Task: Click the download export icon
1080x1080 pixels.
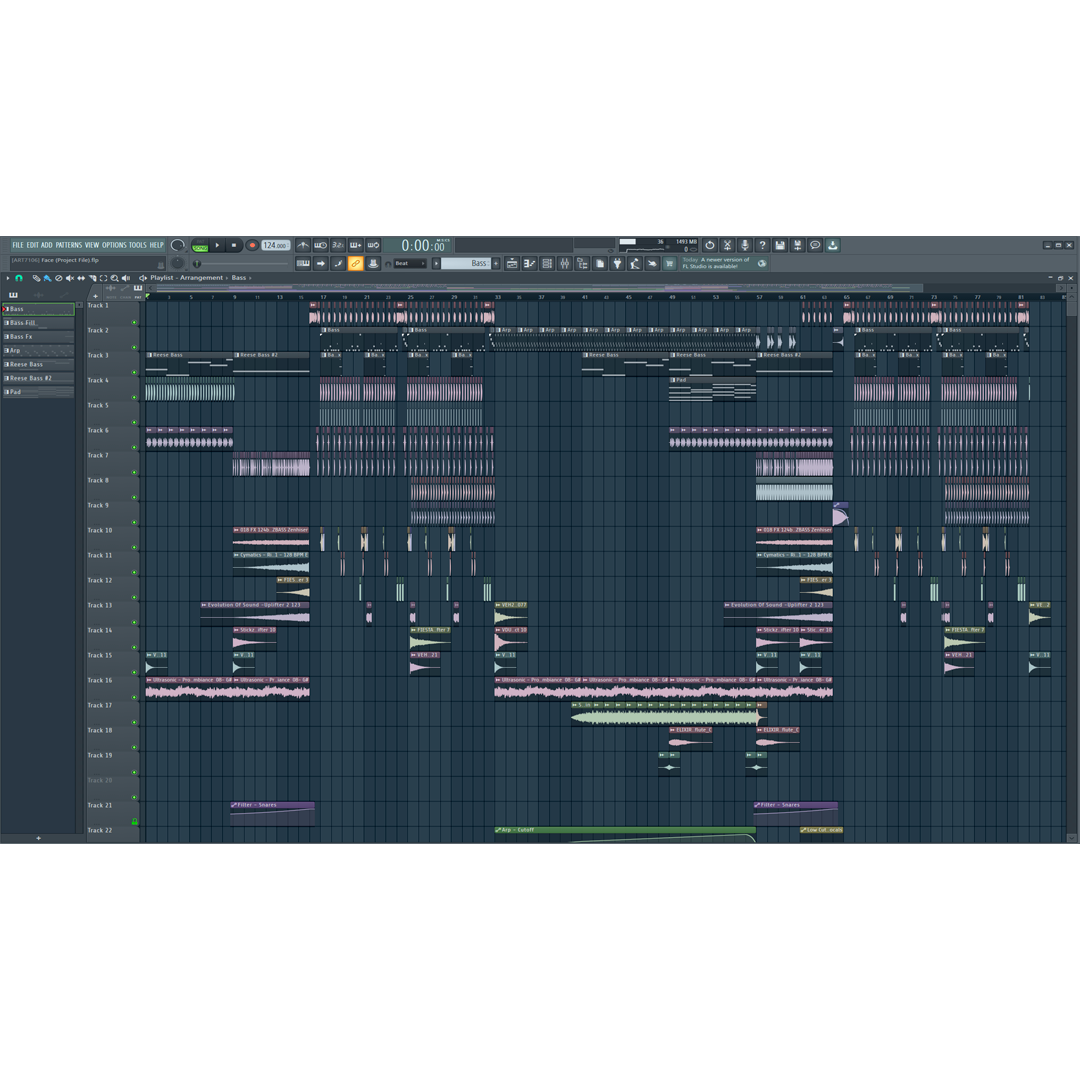Action: [833, 245]
